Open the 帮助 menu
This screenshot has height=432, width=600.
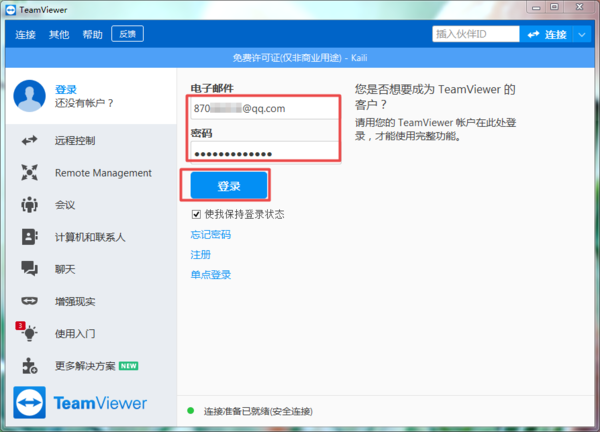[x=92, y=34]
